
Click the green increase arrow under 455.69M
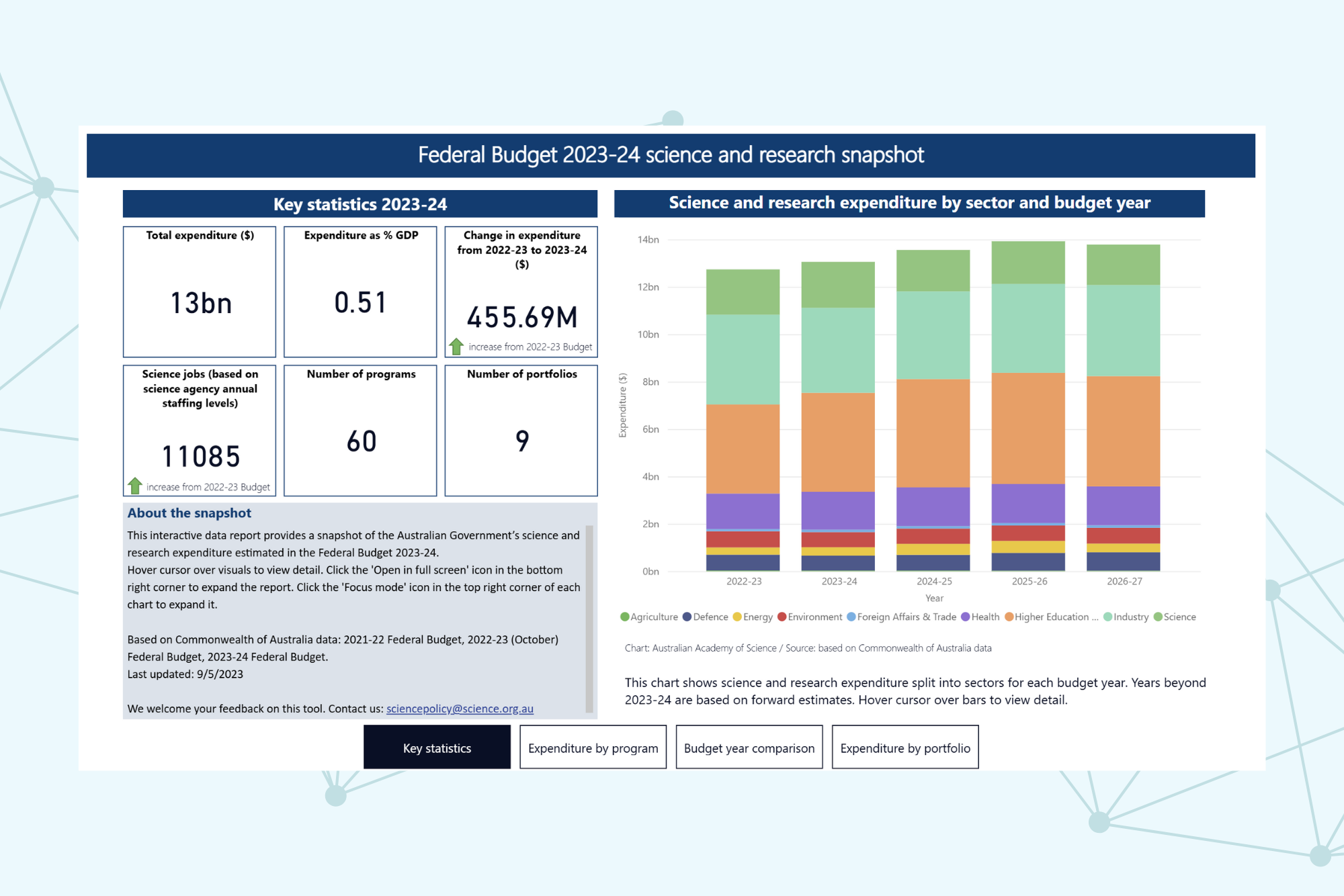click(456, 346)
